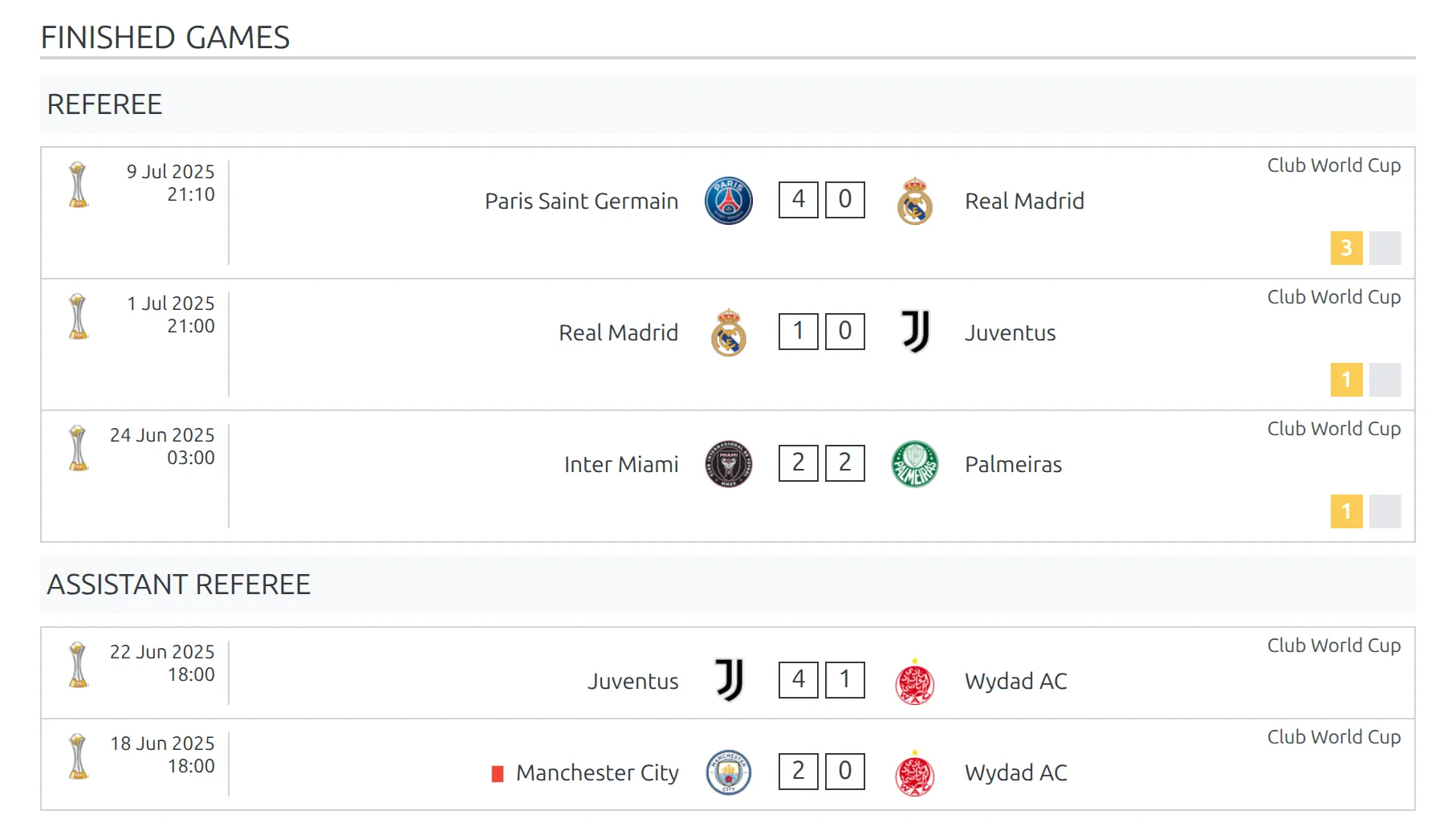Click the 4-0 score of PSG match
Viewport: 1456px width, 827px height.
click(821, 199)
